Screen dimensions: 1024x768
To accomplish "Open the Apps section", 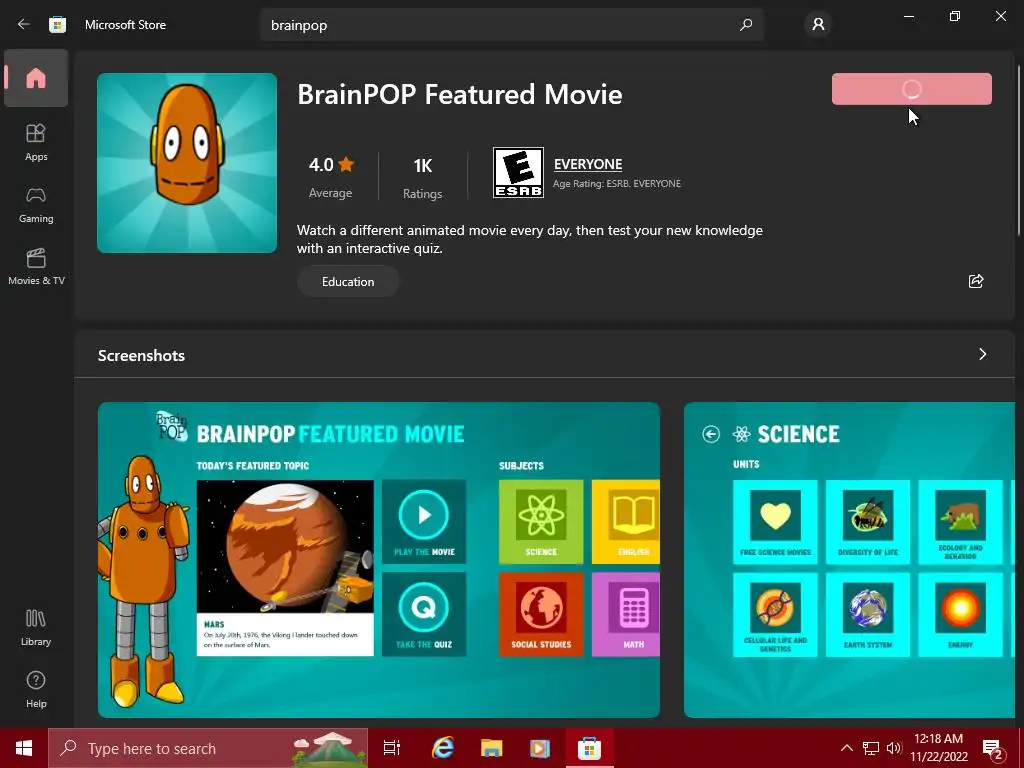I will tap(36, 142).
